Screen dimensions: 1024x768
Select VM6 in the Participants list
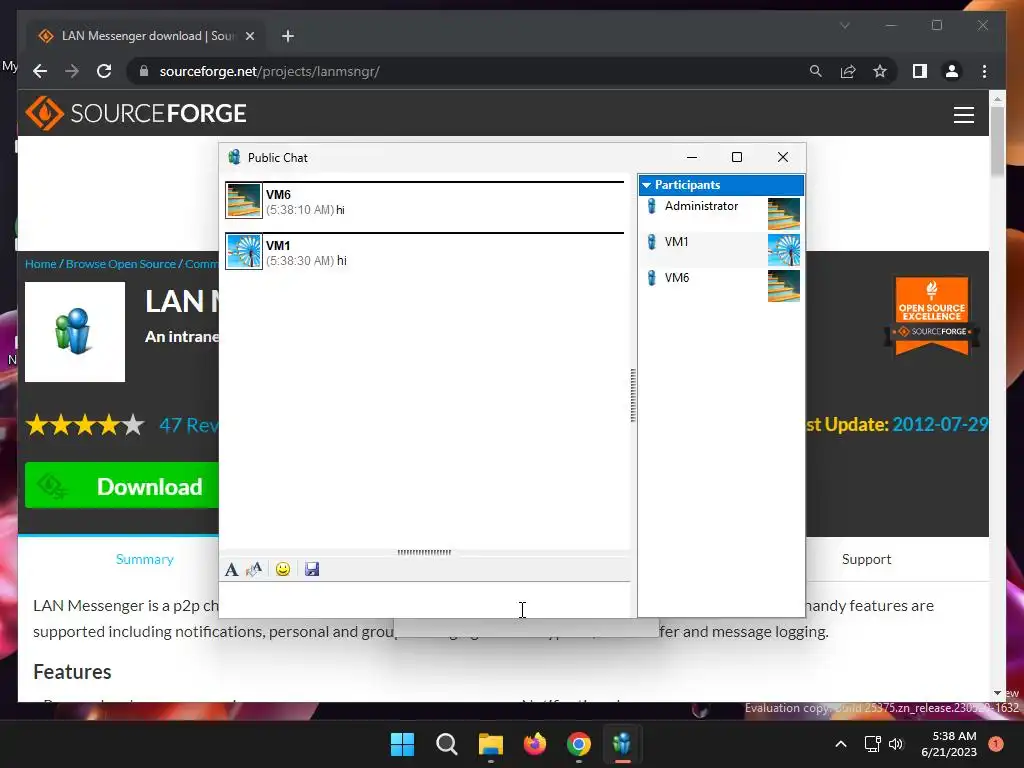[x=677, y=278]
